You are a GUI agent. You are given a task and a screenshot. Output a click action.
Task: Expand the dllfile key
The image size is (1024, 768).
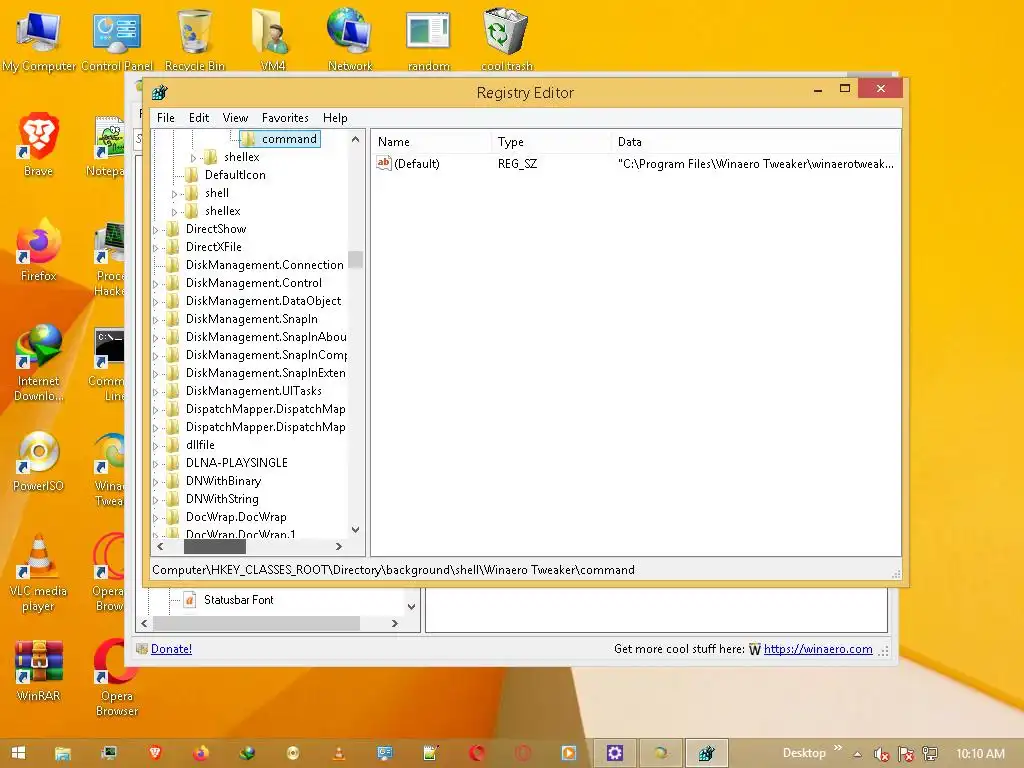(x=155, y=445)
